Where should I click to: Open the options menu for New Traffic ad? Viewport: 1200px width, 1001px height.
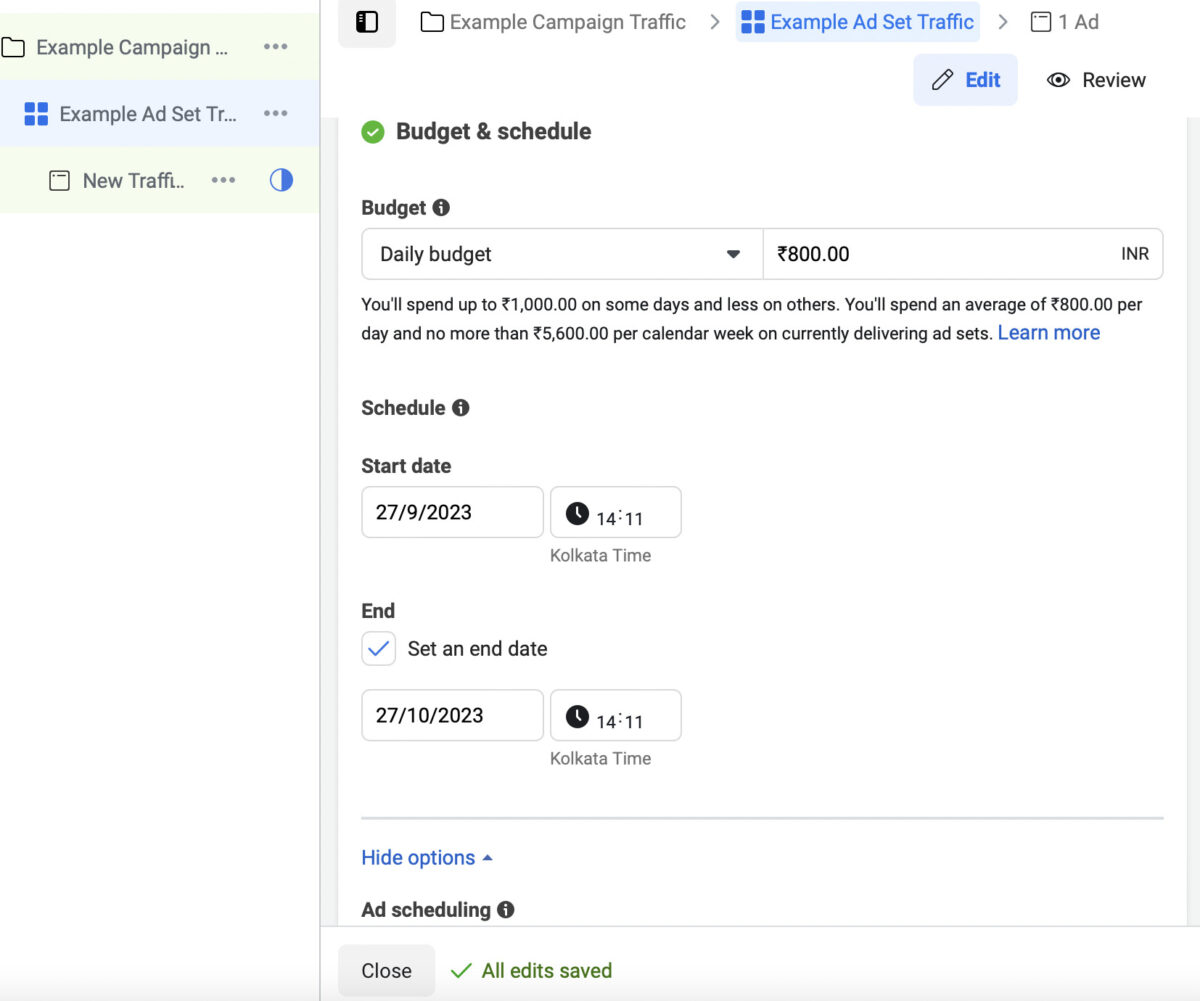pos(222,180)
